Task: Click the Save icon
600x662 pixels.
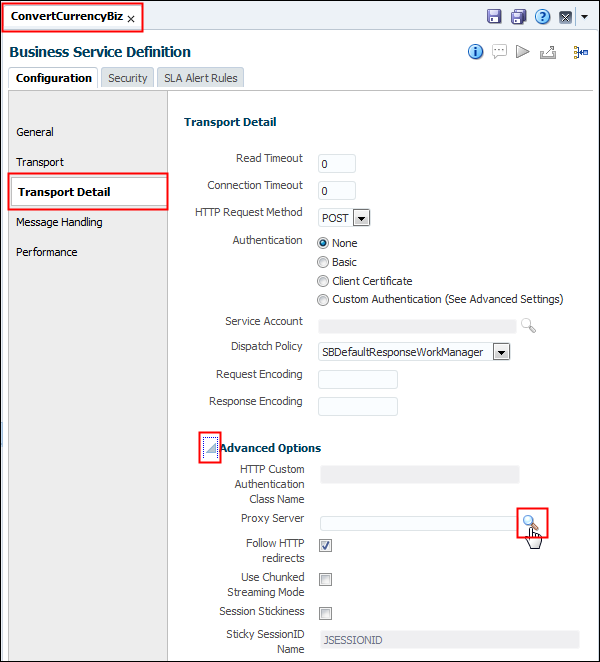Action: tap(494, 17)
